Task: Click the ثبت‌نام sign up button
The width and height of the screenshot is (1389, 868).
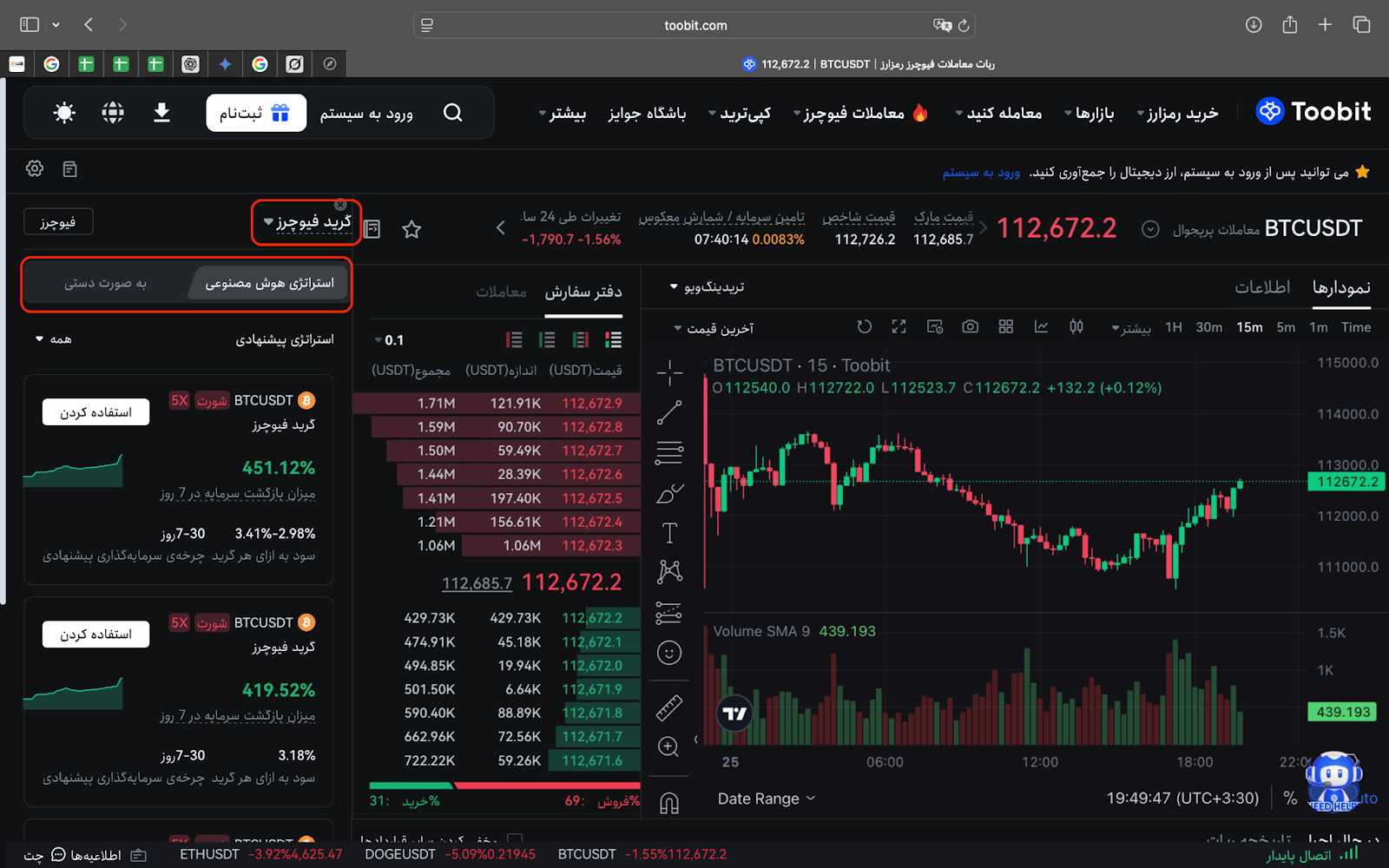Action: coord(256,113)
